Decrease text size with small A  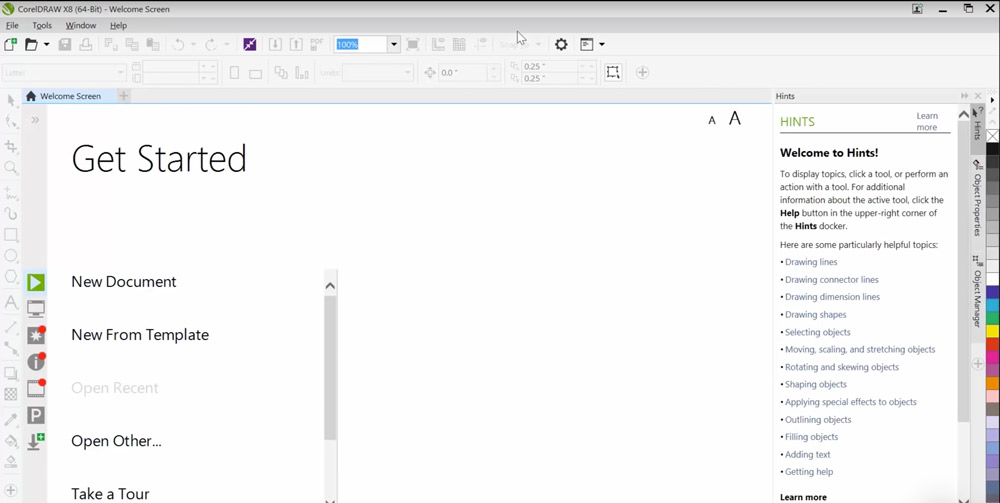(x=712, y=120)
